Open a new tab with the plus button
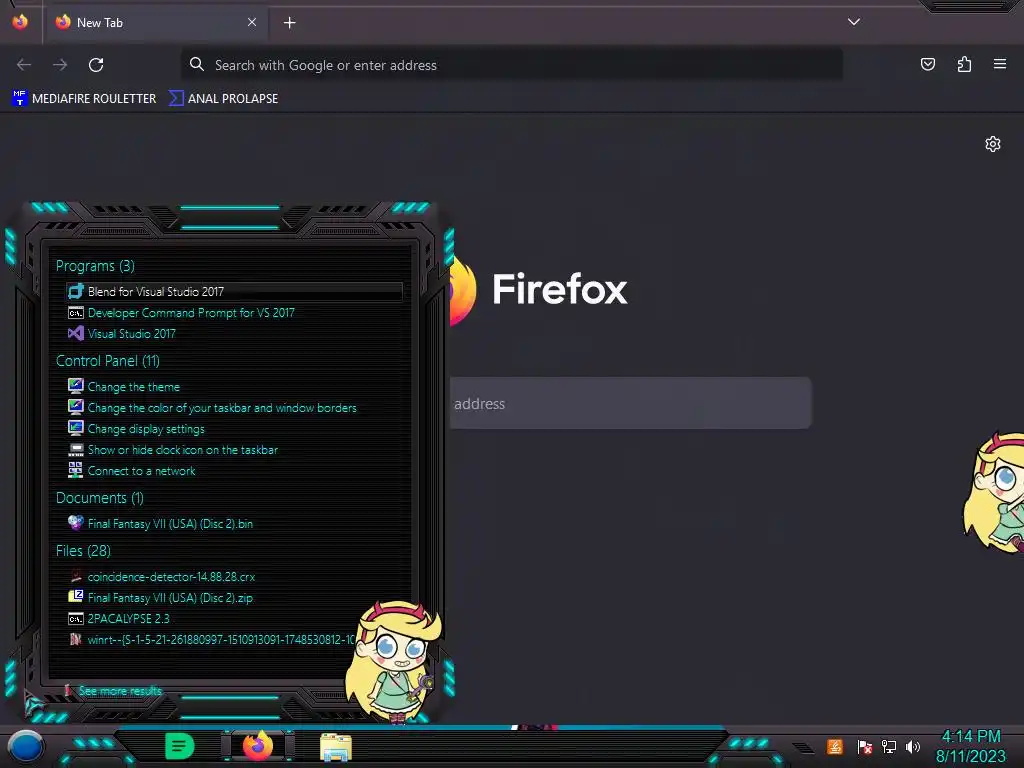Viewport: 1024px width, 768px height. point(289,23)
